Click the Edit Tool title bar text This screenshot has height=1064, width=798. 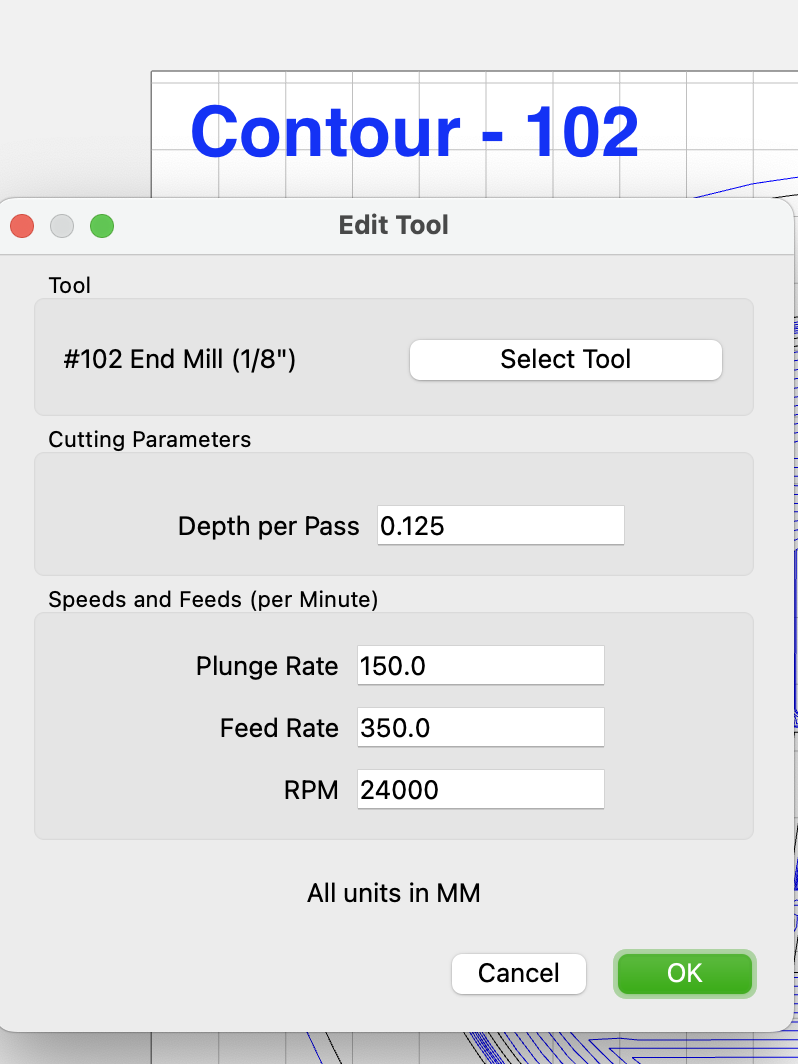pyautogui.click(x=394, y=225)
